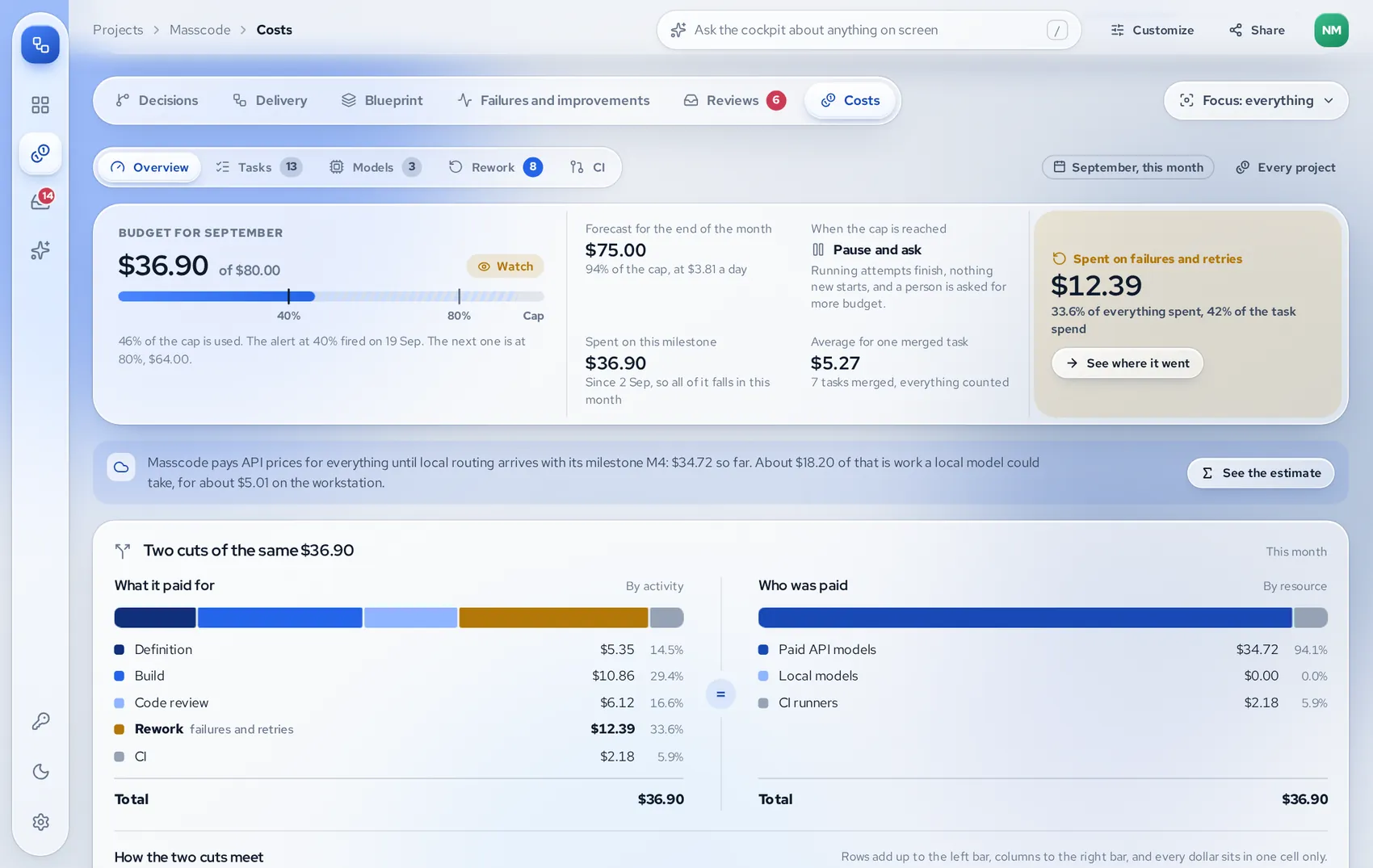Click the NM user avatar

[x=1331, y=30]
